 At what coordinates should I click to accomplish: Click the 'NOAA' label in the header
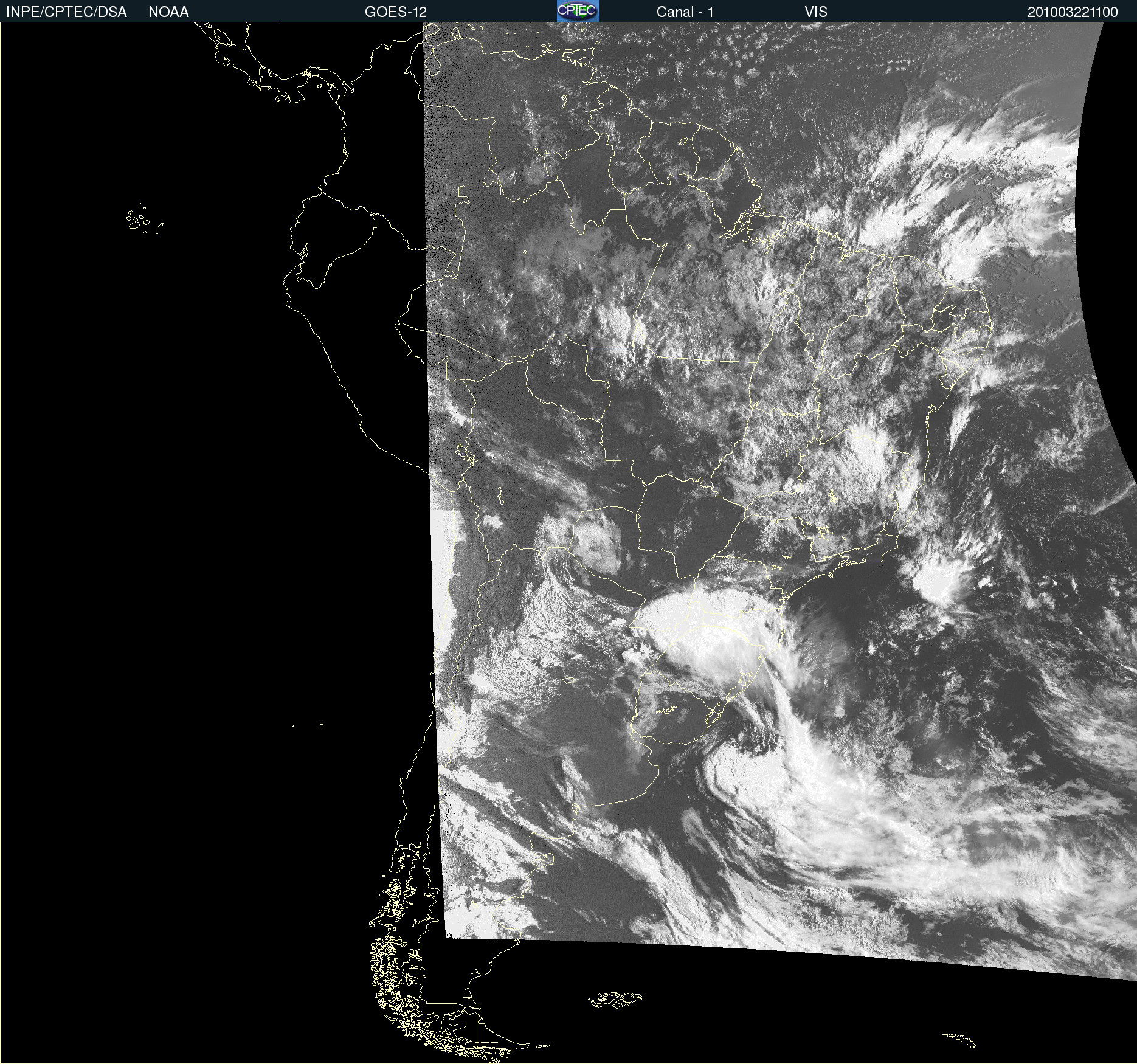point(168,12)
